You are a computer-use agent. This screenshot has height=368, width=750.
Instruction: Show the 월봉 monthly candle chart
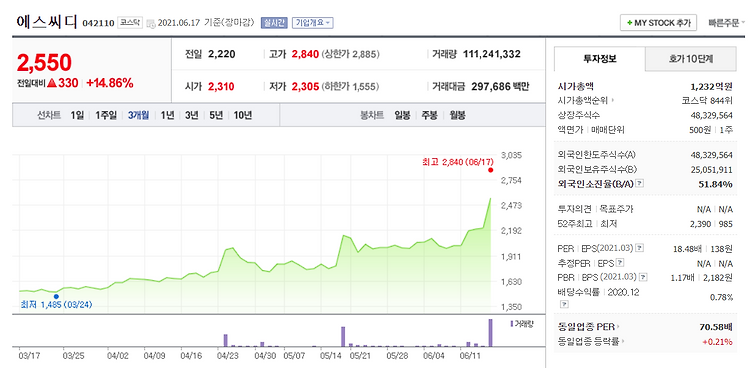[457, 115]
